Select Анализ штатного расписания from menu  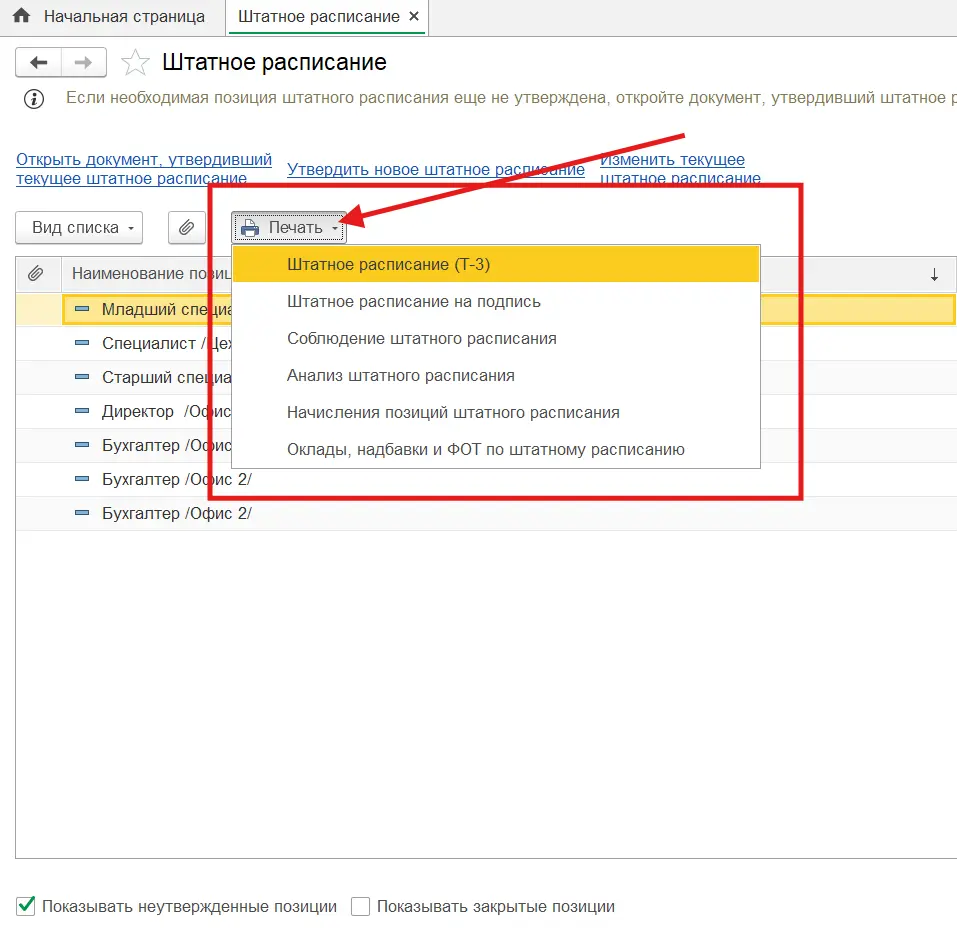[400, 376]
